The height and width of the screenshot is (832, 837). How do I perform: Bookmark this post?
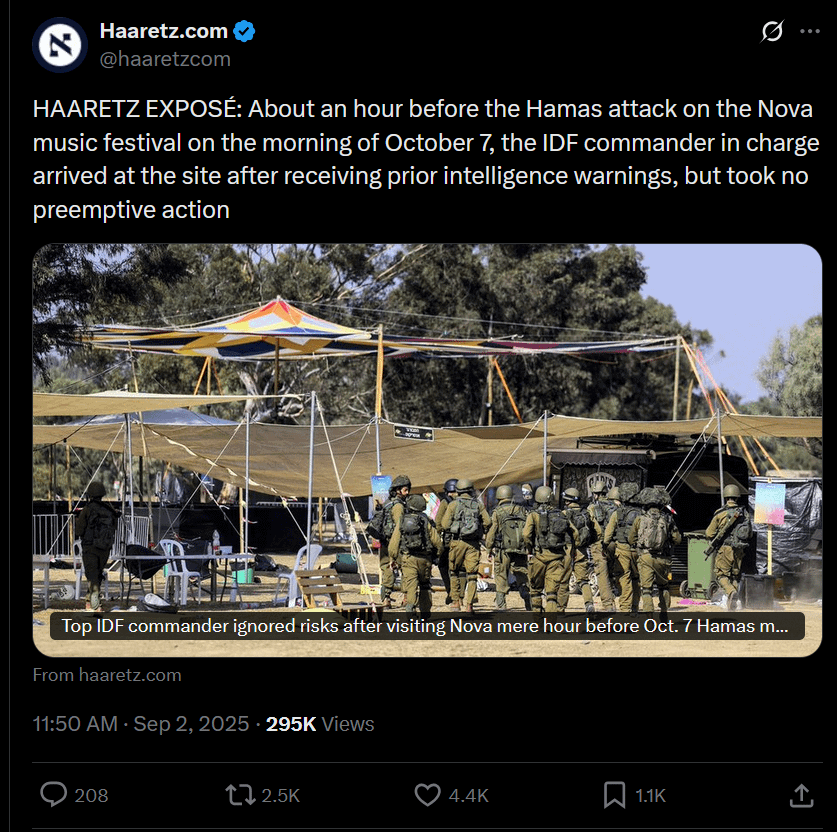pos(614,795)
